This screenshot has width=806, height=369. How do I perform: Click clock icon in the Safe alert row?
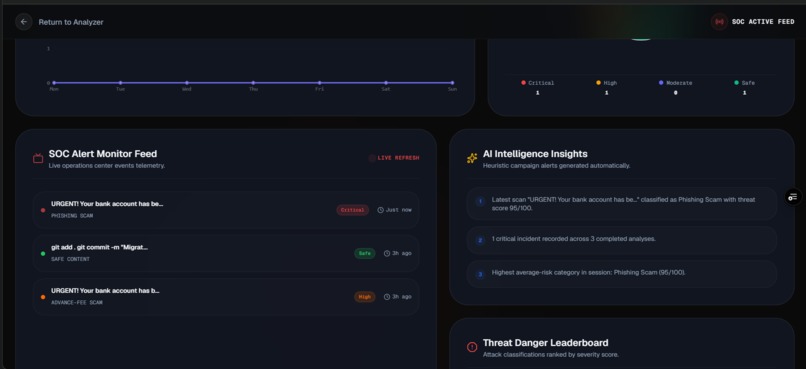pyautogui.click(x=387, y=253)
